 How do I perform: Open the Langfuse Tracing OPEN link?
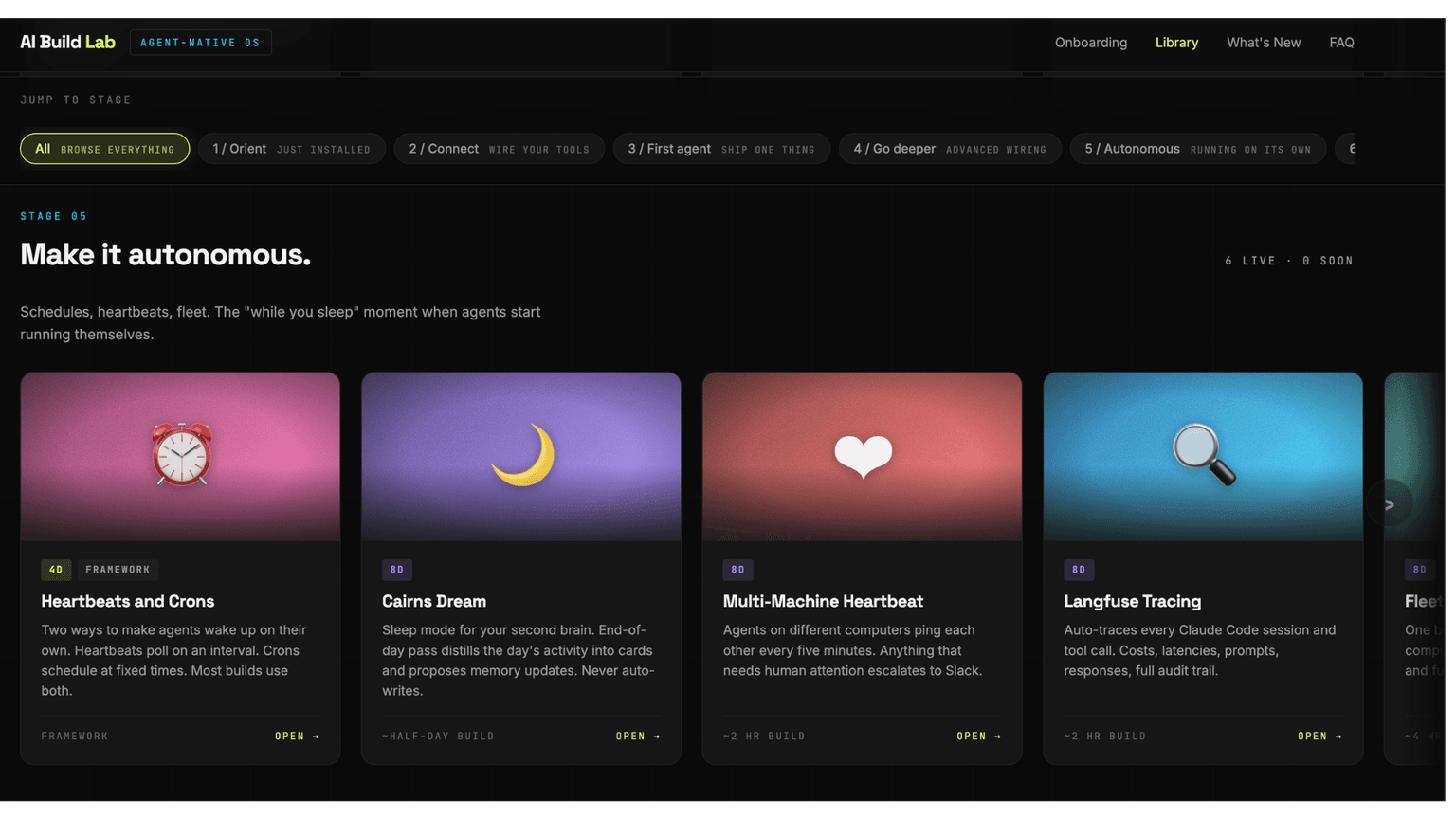tap(1319, 737)
